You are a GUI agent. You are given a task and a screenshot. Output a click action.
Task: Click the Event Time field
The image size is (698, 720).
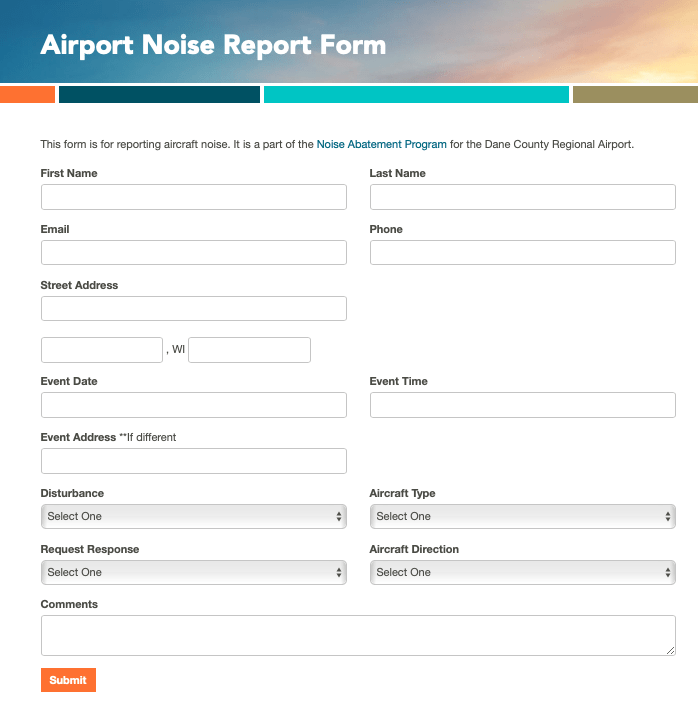(x=523, y=405)
